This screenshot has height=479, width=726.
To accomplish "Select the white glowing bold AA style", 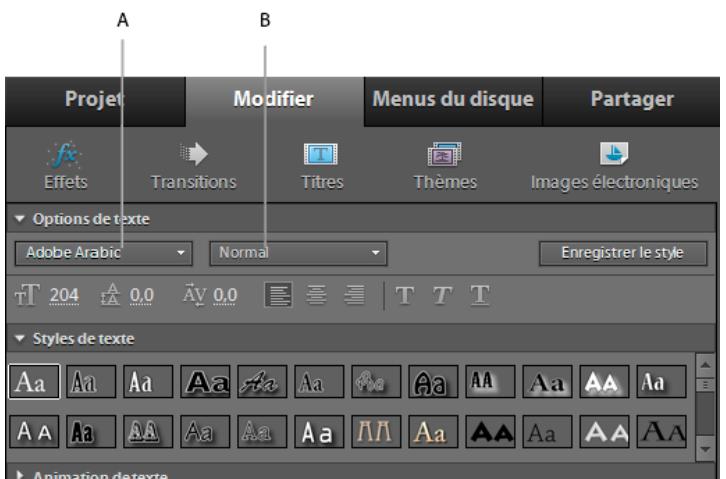I will pyautogui.click(x=604, y=382).
